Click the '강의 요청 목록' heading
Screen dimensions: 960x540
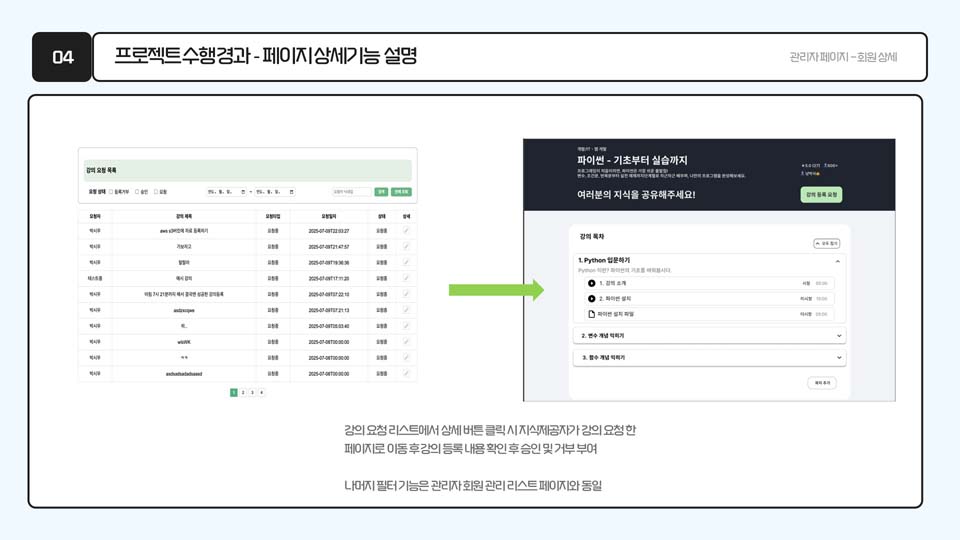coord(101,170)
